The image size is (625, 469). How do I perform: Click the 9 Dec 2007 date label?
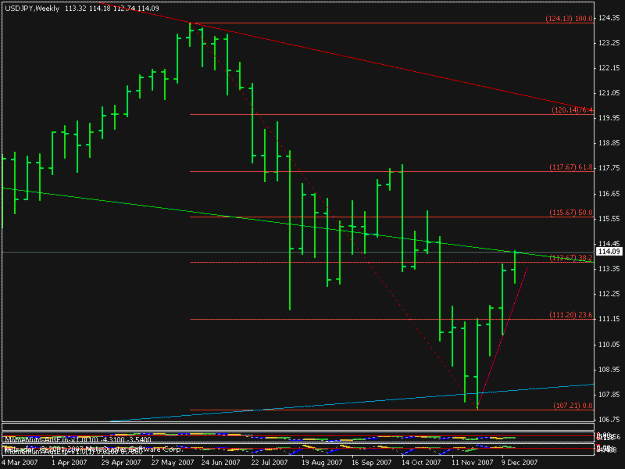519,463
